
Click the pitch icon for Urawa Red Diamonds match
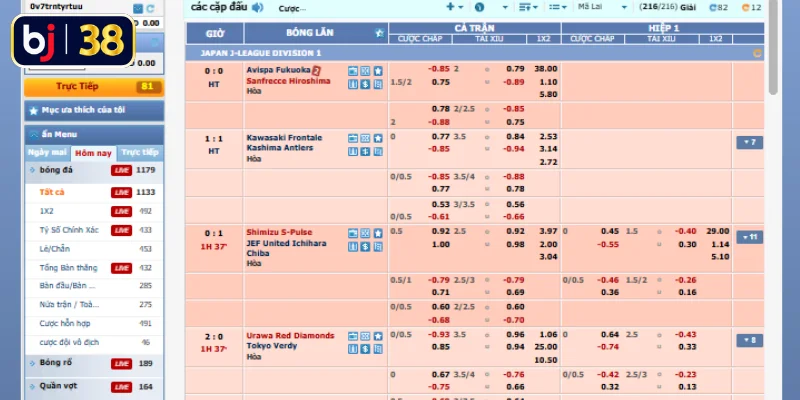365,336
